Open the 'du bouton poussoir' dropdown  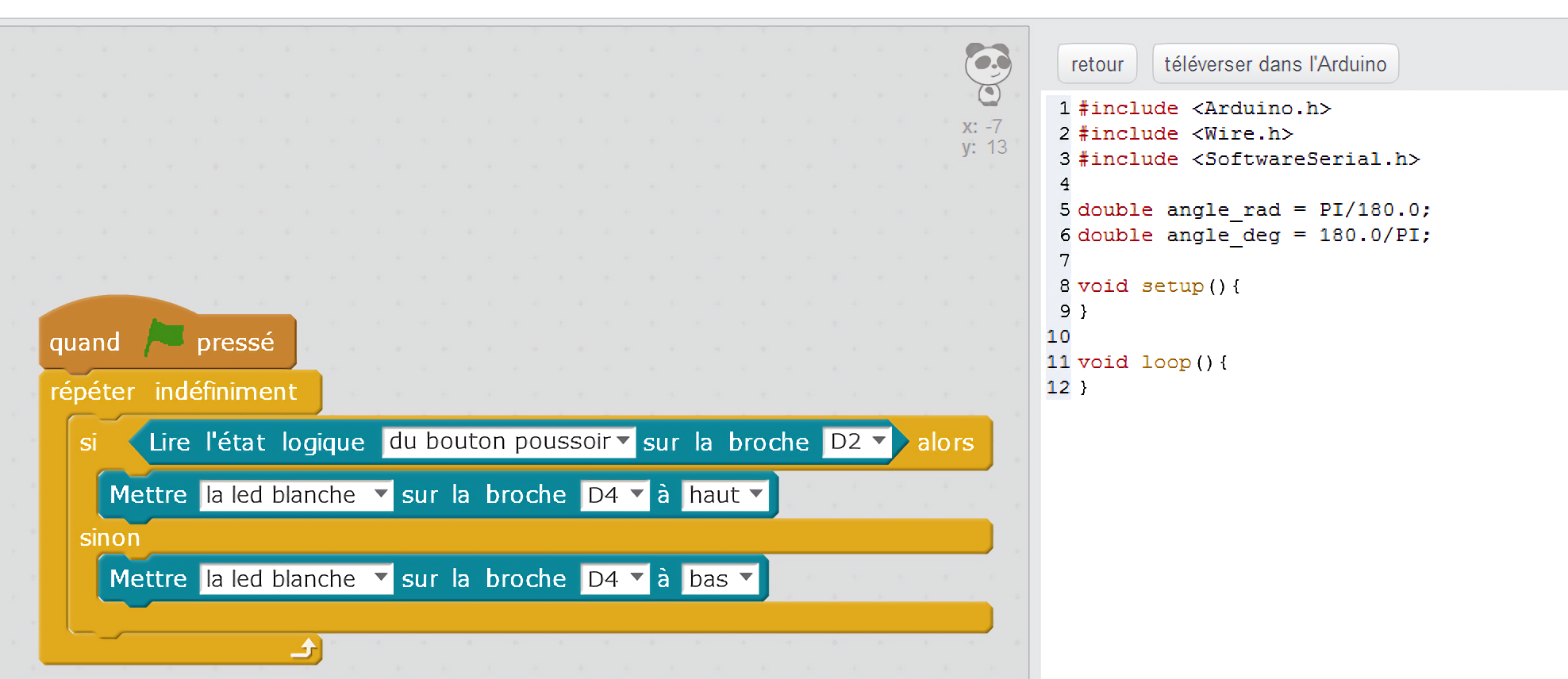pos(508,442)
